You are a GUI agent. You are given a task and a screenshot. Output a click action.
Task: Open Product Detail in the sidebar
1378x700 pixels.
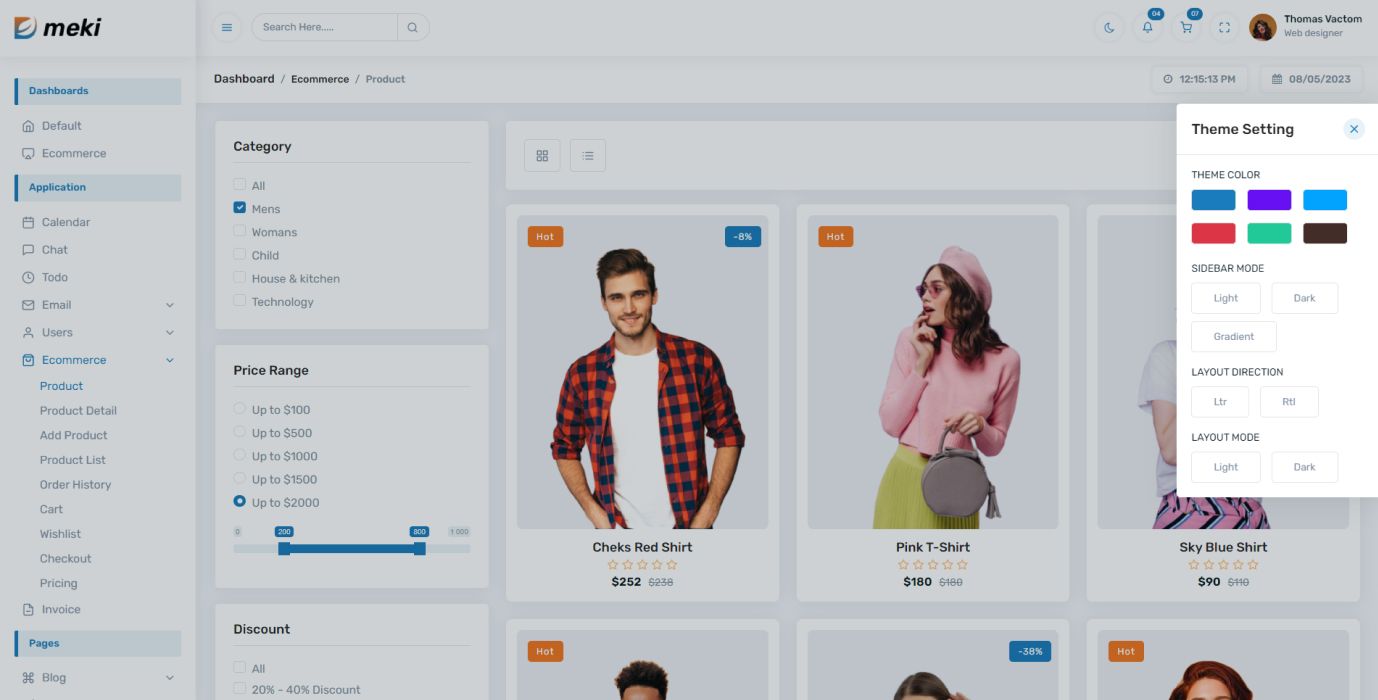coord(78,410)
